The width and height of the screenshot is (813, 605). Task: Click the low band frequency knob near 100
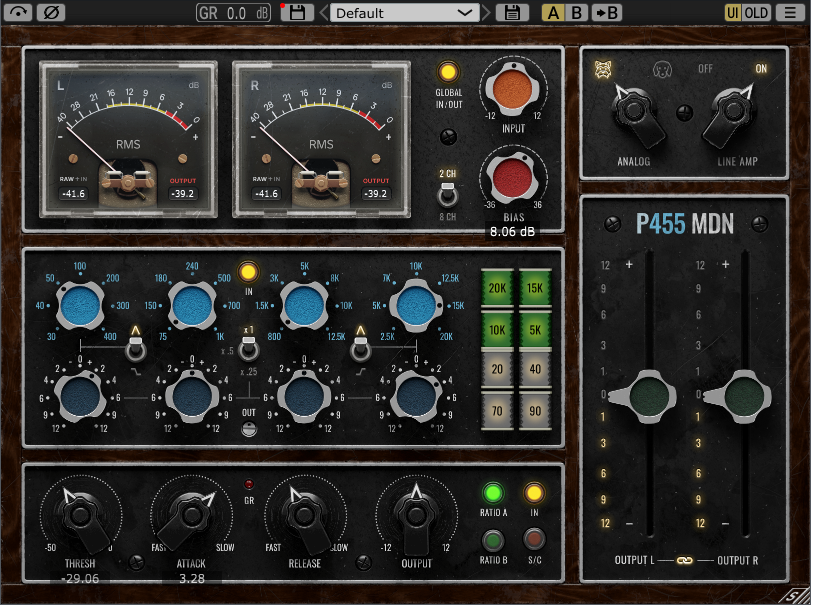click(80, 306)
